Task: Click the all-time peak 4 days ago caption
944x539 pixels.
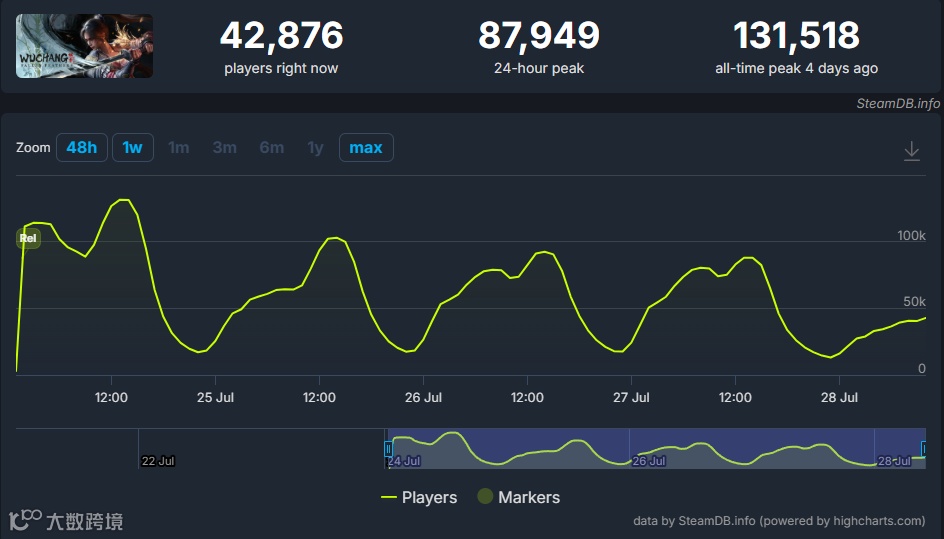Action: [796, 69]
